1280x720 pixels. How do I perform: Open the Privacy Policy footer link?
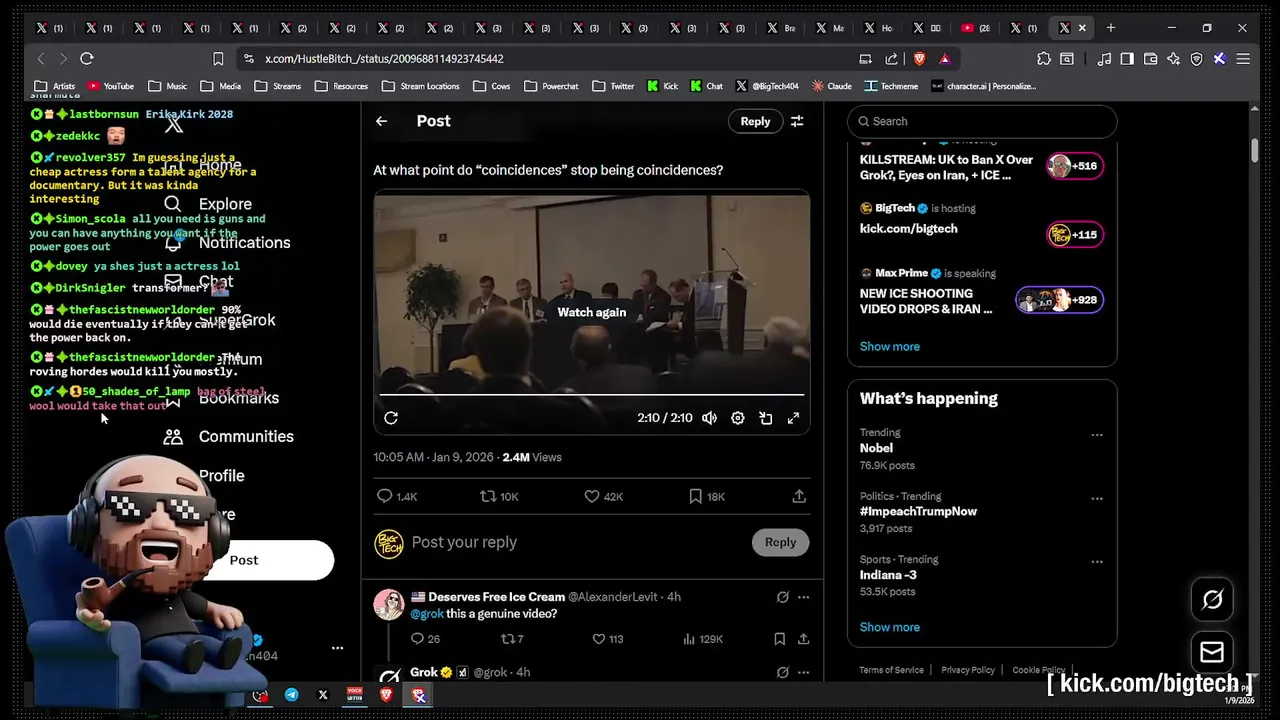click(967, 670)
